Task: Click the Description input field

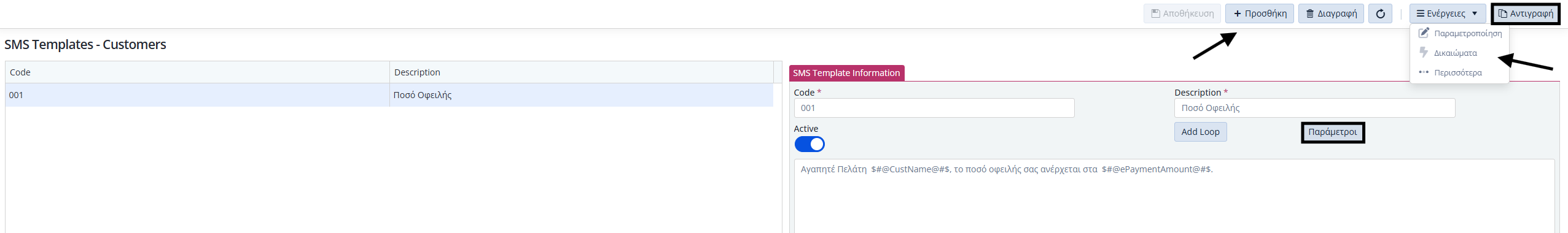Action: coord(1314,108)
